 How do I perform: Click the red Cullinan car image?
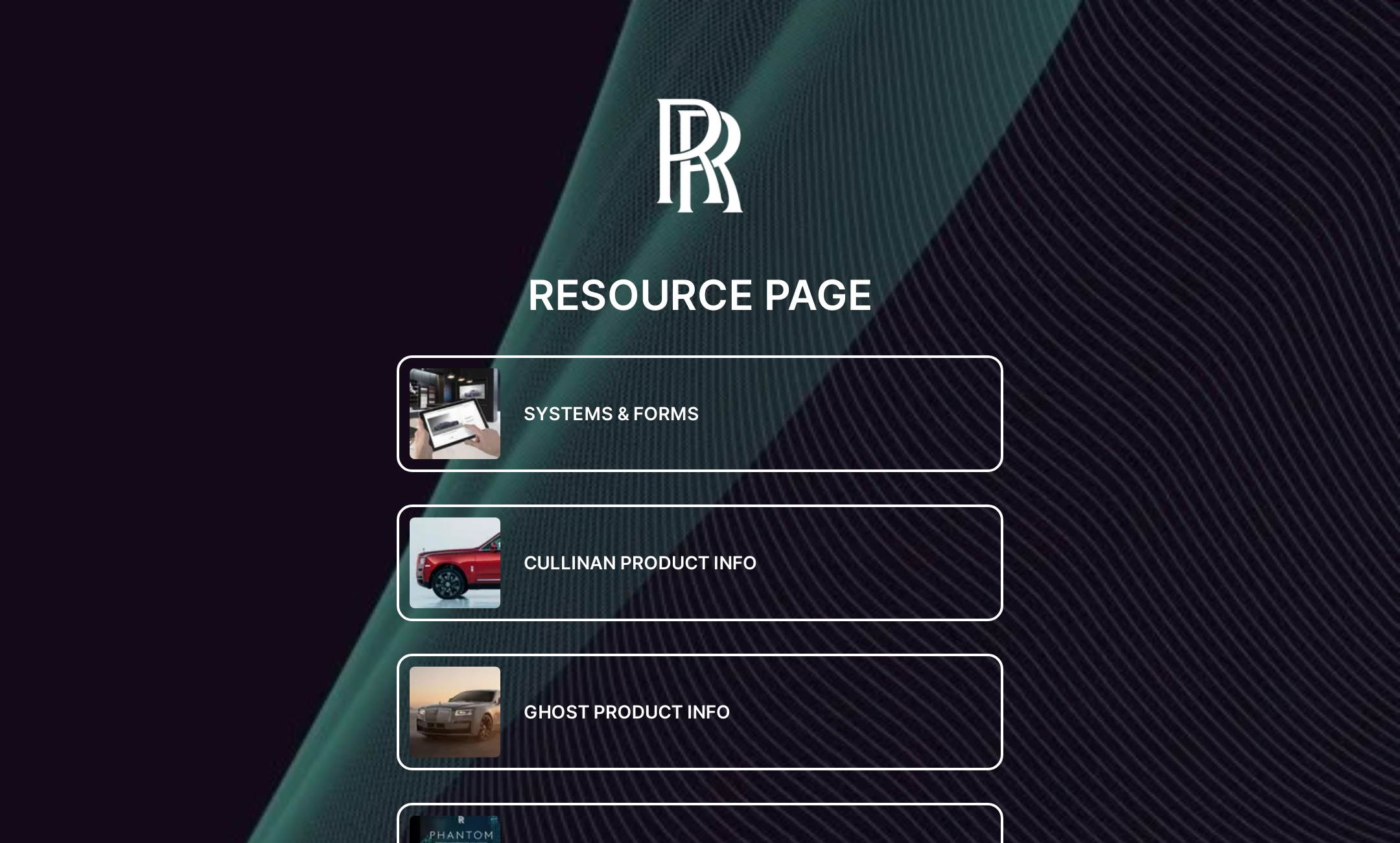pyautogui.click(x=455, y=563)
